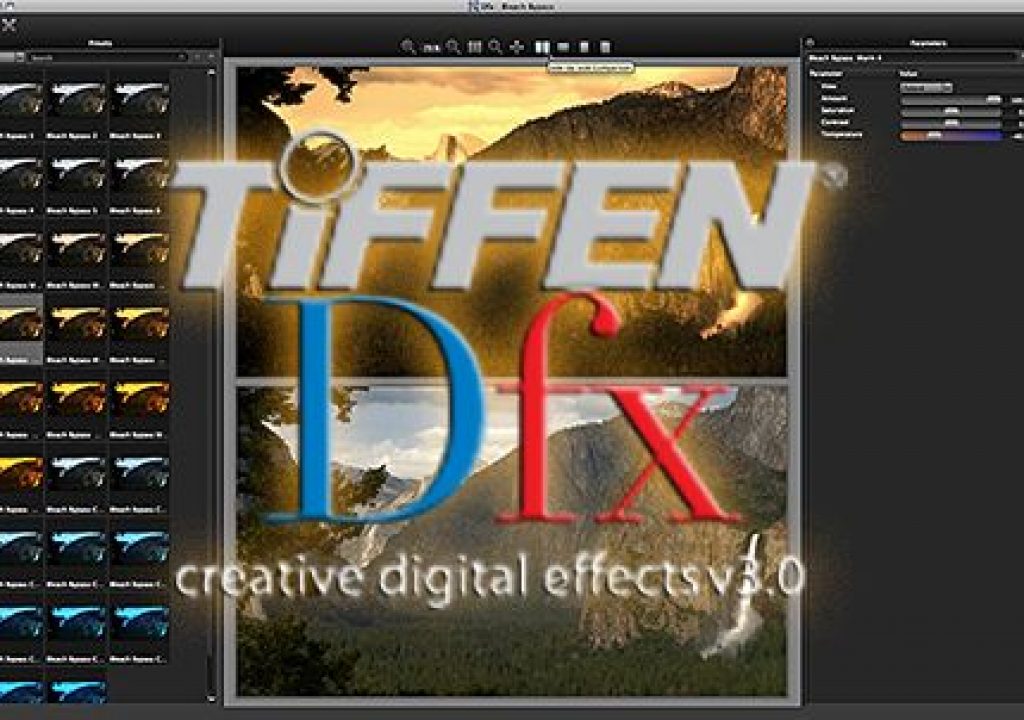This screenshot has height=720, width=1024.
Task: Click the Presets panel title
Action: pos(99,43)
